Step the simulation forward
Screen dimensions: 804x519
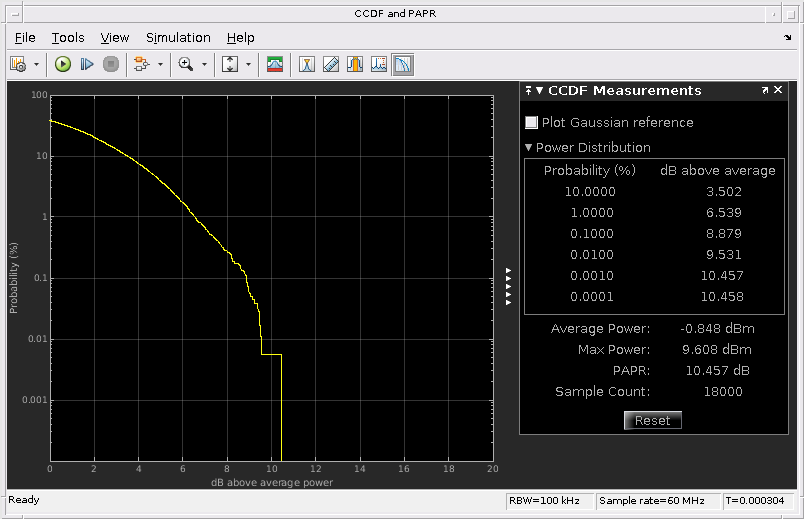87,65
